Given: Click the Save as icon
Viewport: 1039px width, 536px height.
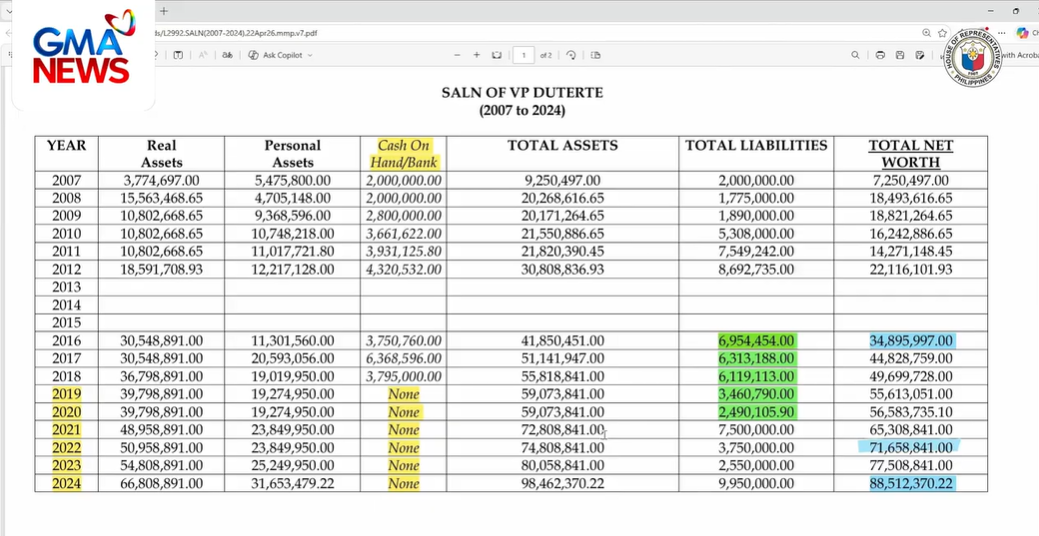Looking at the screenshot, I should point(920,55).
